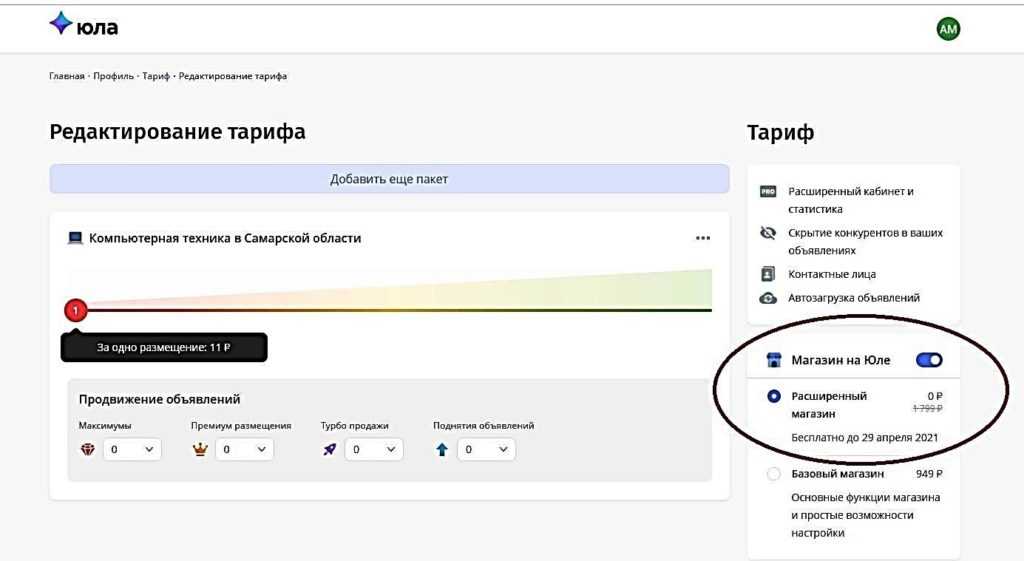Click the red slider handle marked 1
1024x561 pixels.
point(76,310)
